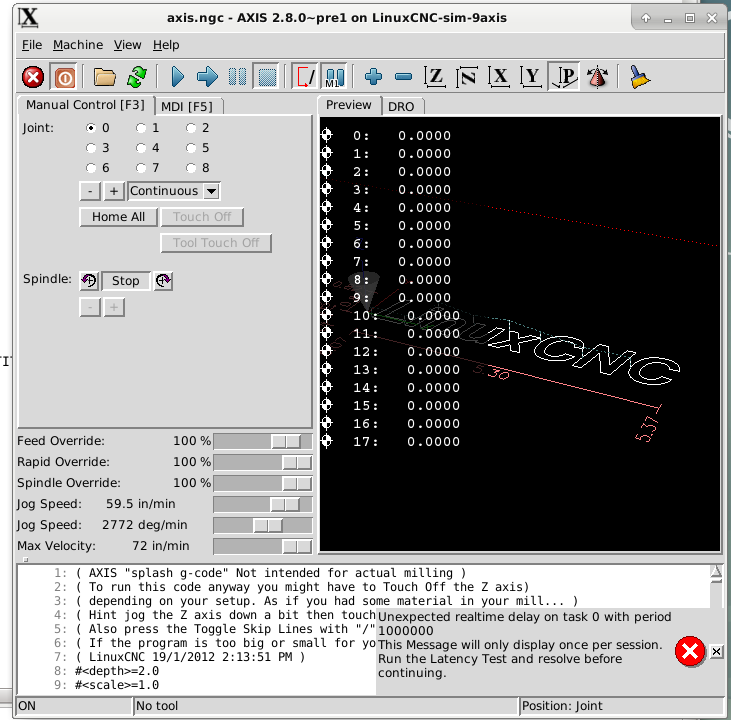731x720 pixels.
Task: Click the Tool Touch Off button
Action: pyautogui.click(x=216, y=243)
